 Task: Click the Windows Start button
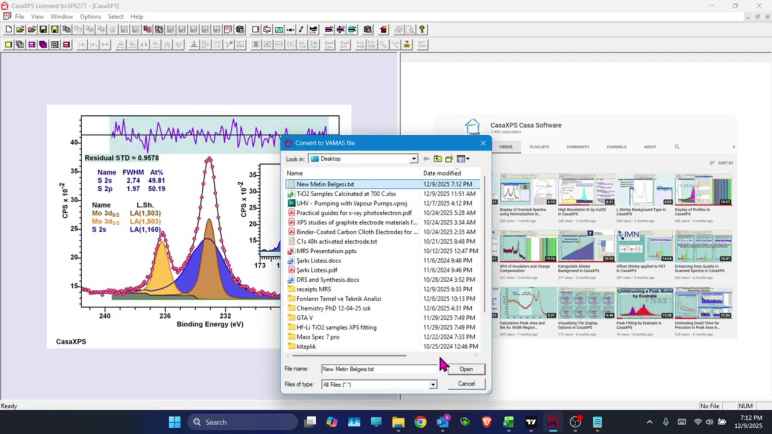tap(175, 422)
